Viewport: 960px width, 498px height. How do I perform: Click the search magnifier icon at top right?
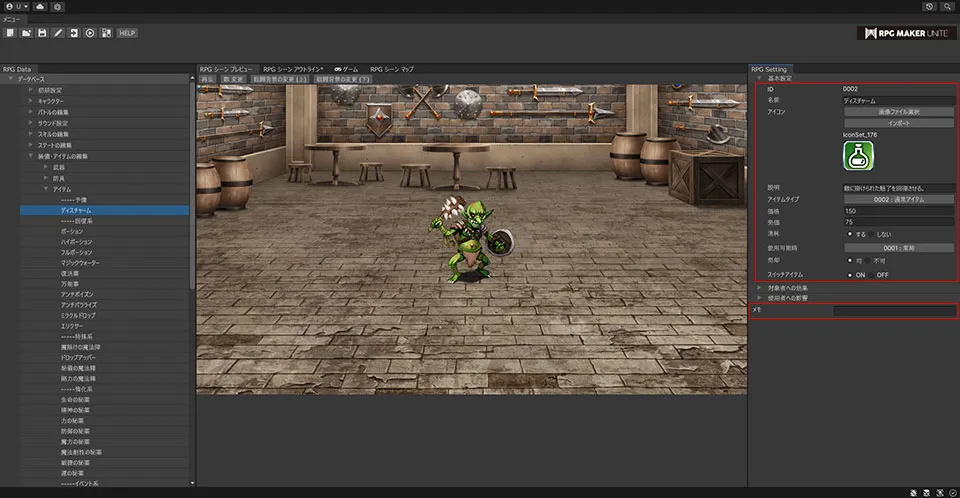coord(946,7)
